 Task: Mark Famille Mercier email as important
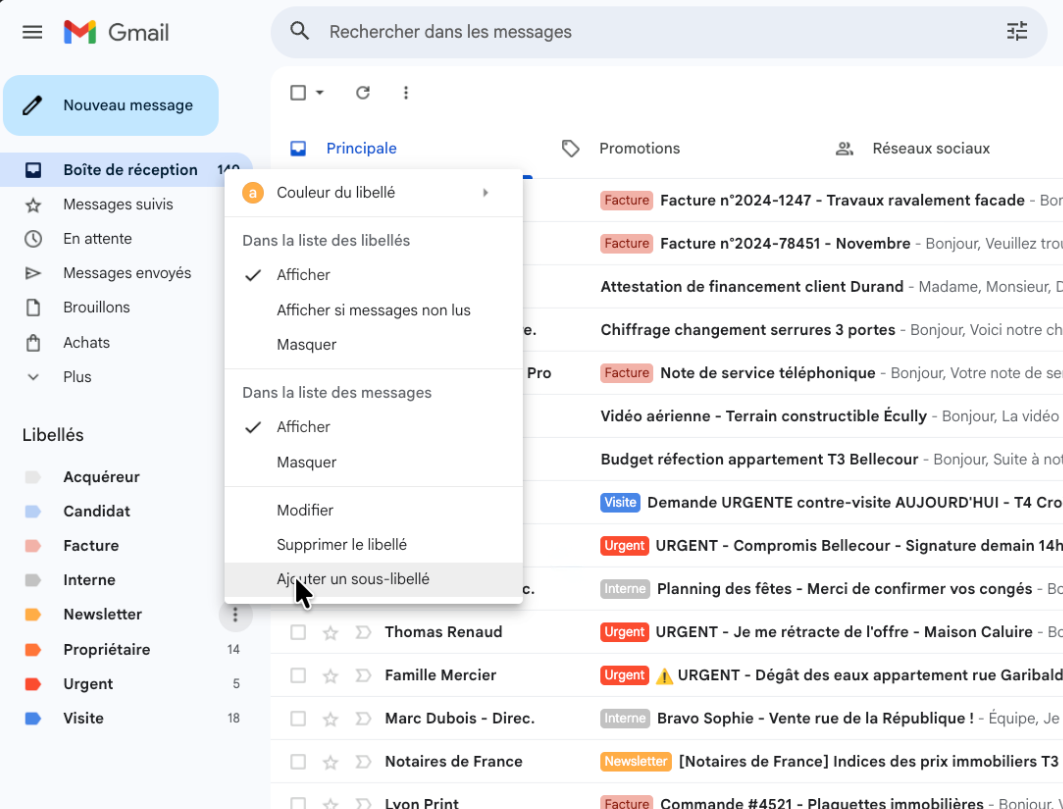[363, 675]
